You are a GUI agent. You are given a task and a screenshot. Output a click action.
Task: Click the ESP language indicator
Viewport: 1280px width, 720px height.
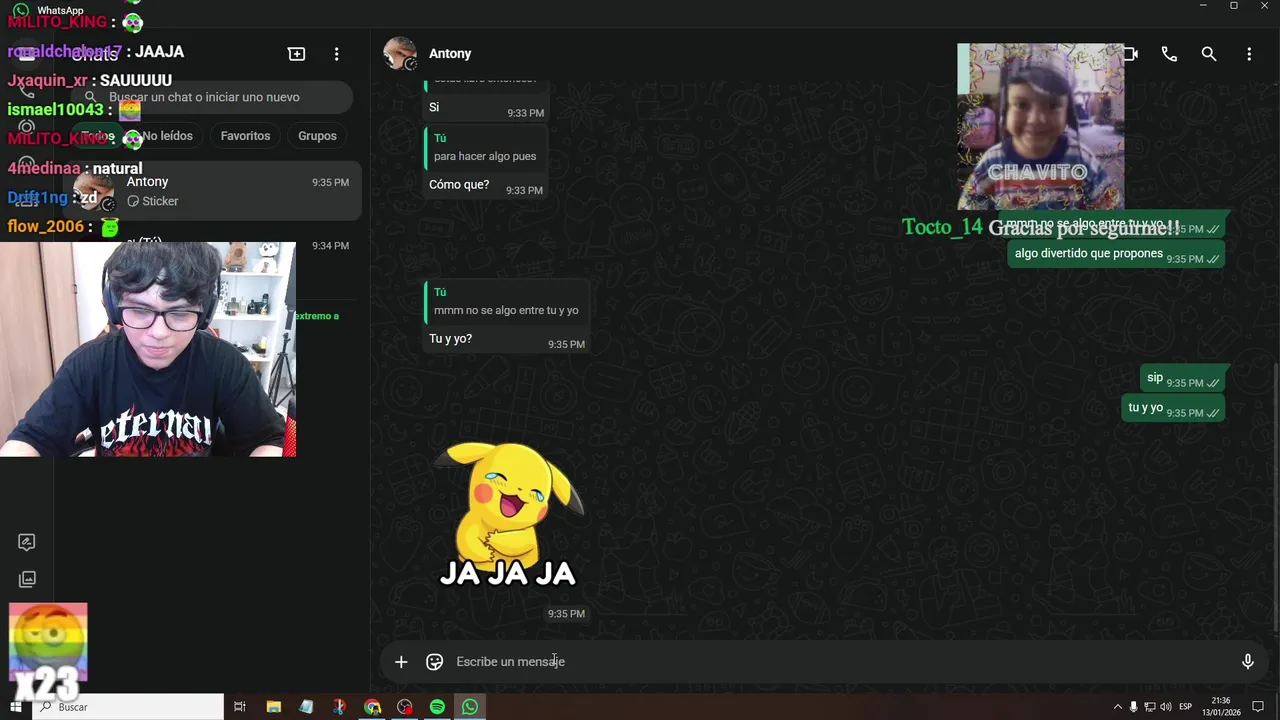[x=1185, y=707]
